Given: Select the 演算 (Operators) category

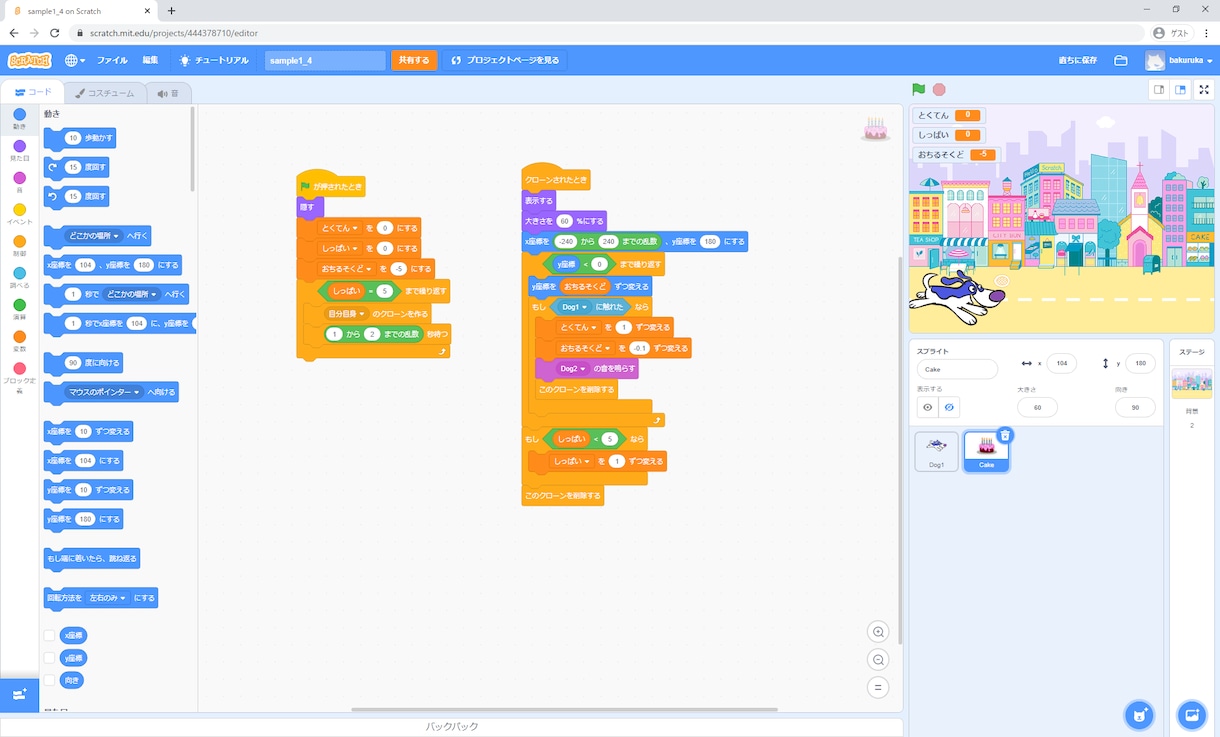Looking at the screenshot, I should coord(20,309).
